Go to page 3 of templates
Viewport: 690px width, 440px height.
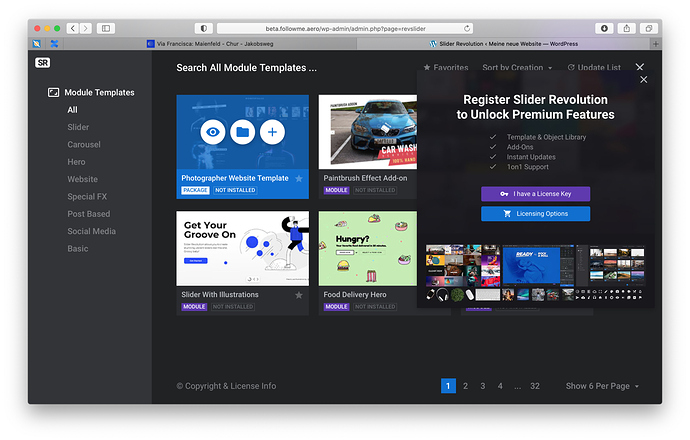click(483, 386)
